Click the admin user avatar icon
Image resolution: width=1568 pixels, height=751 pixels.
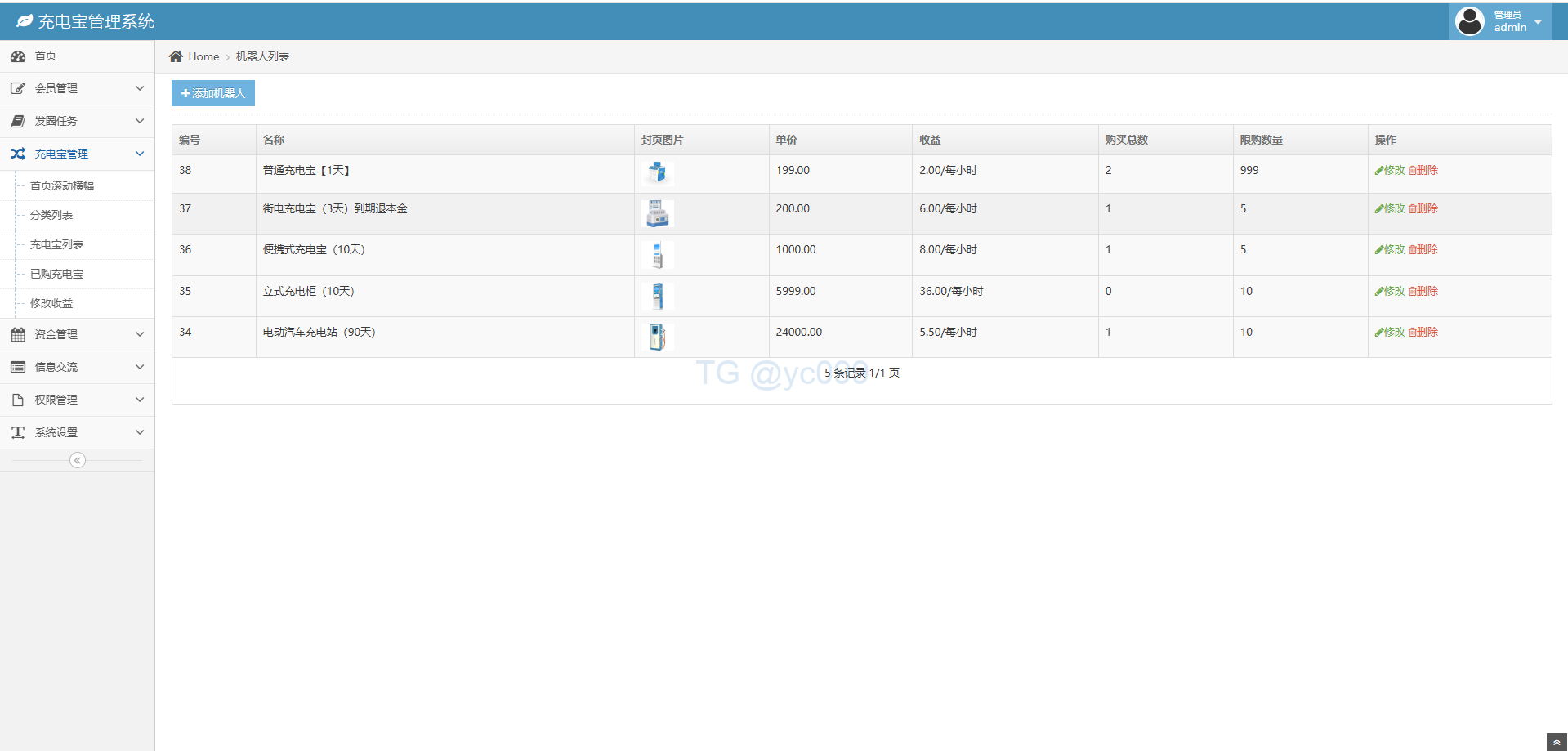1469,21
